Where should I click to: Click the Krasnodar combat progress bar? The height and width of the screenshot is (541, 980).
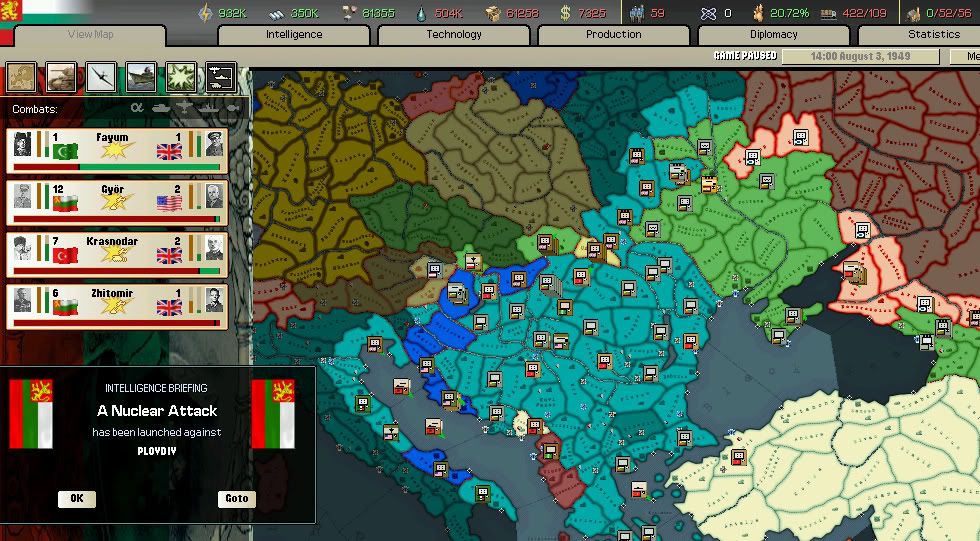[x=117, y=271]
